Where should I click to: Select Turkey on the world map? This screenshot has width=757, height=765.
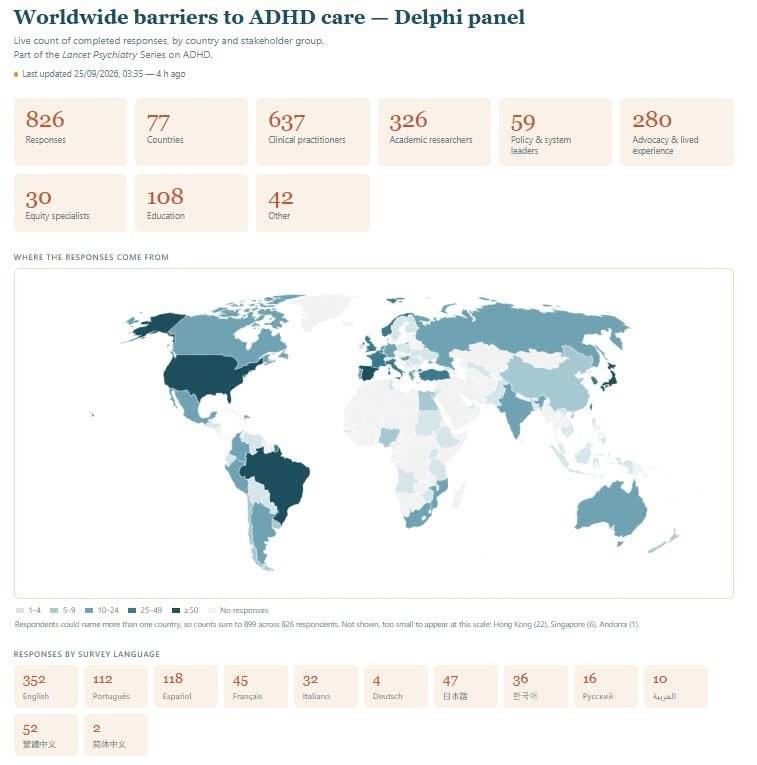435,375
